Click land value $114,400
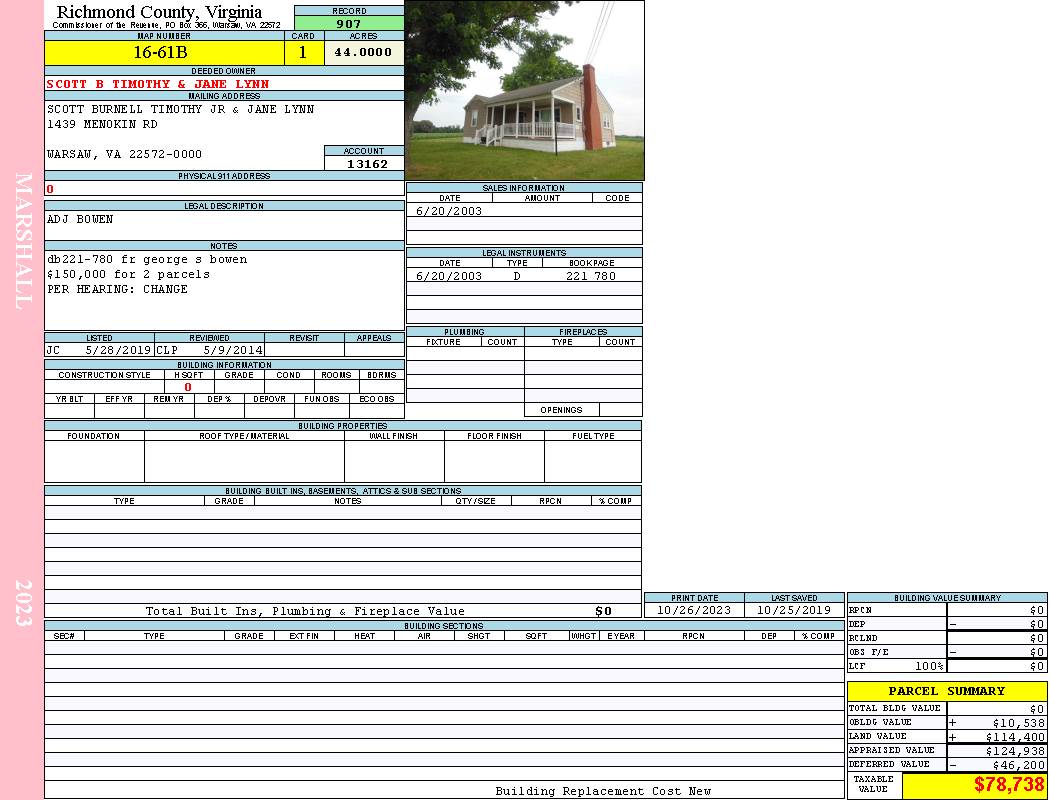The image size is (1050, 800). 1015,737
